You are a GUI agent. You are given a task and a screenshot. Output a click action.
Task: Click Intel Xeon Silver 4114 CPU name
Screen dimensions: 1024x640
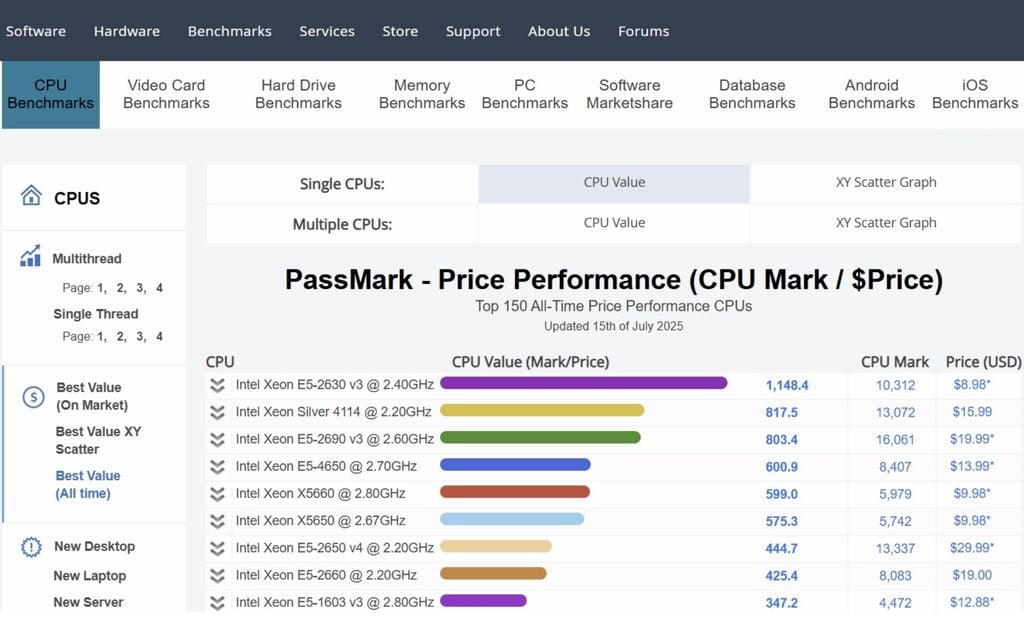point(334,412)
